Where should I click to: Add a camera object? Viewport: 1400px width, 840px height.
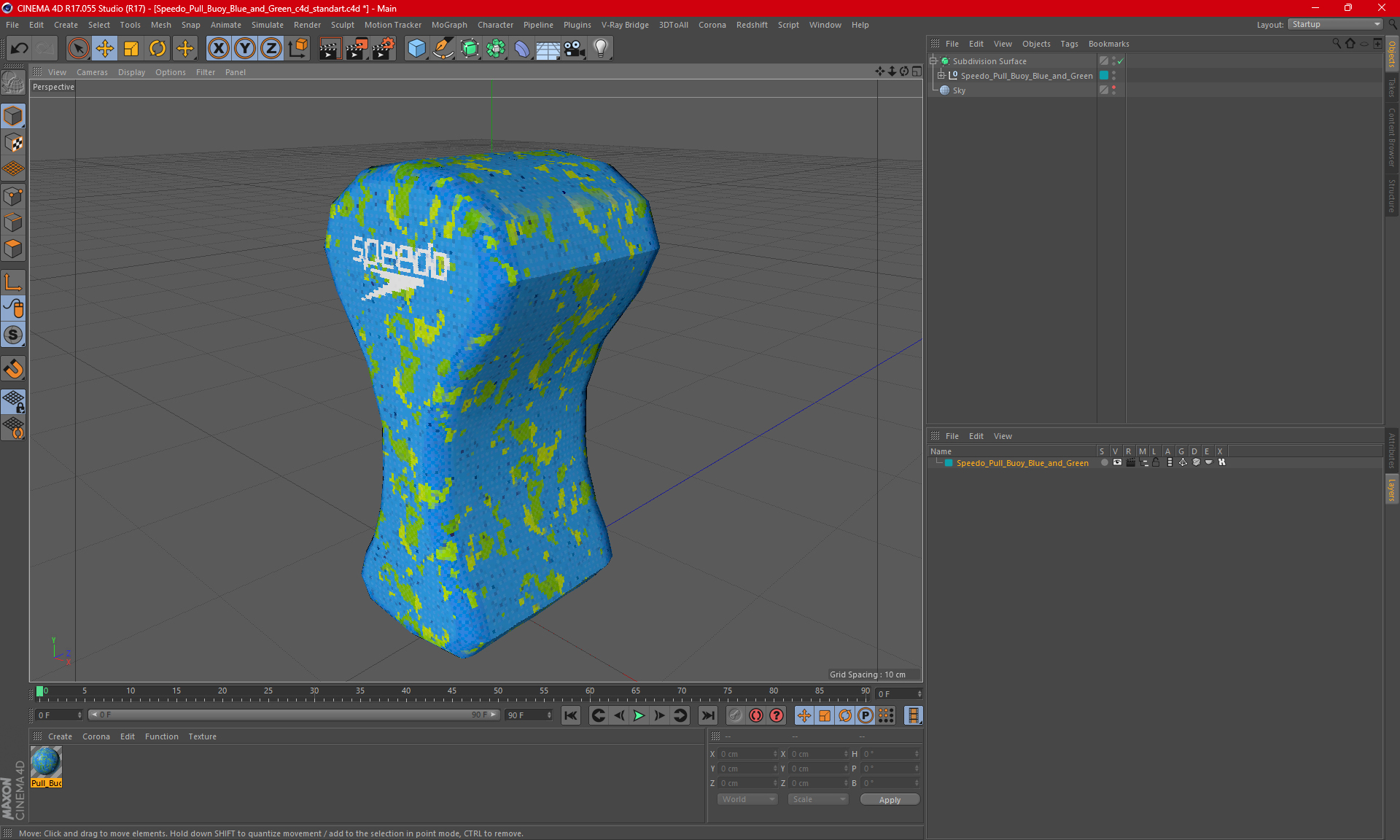pyautogui.click(x=575, y=49)
